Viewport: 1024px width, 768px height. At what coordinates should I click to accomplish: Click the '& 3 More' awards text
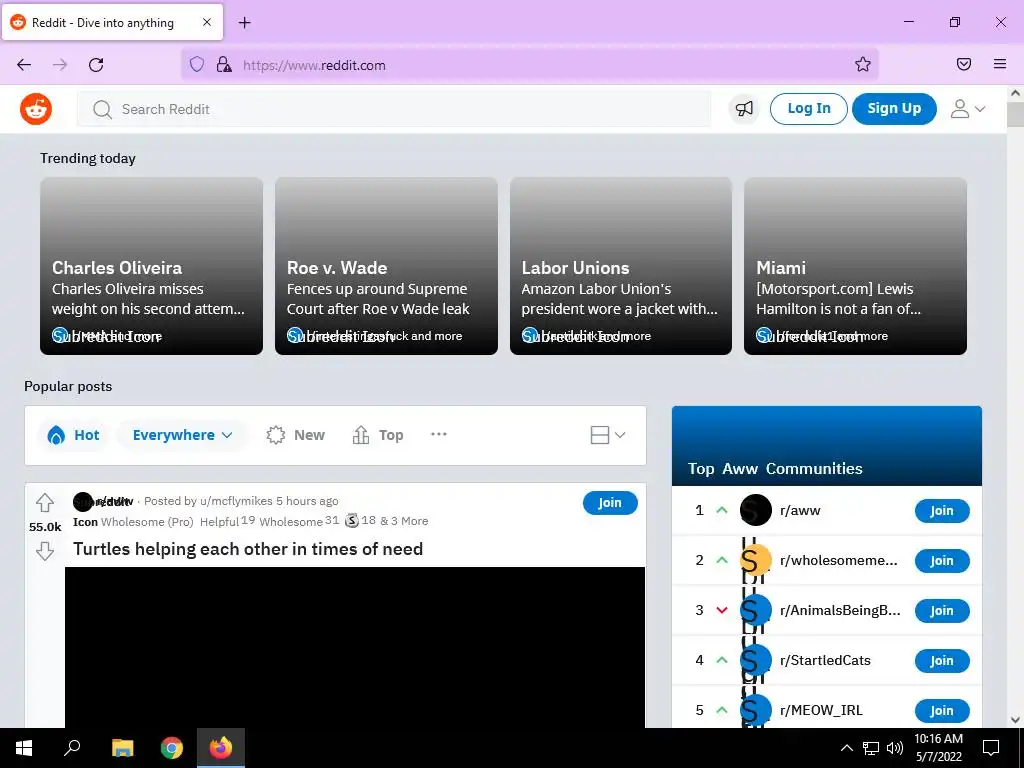(404, 520)
